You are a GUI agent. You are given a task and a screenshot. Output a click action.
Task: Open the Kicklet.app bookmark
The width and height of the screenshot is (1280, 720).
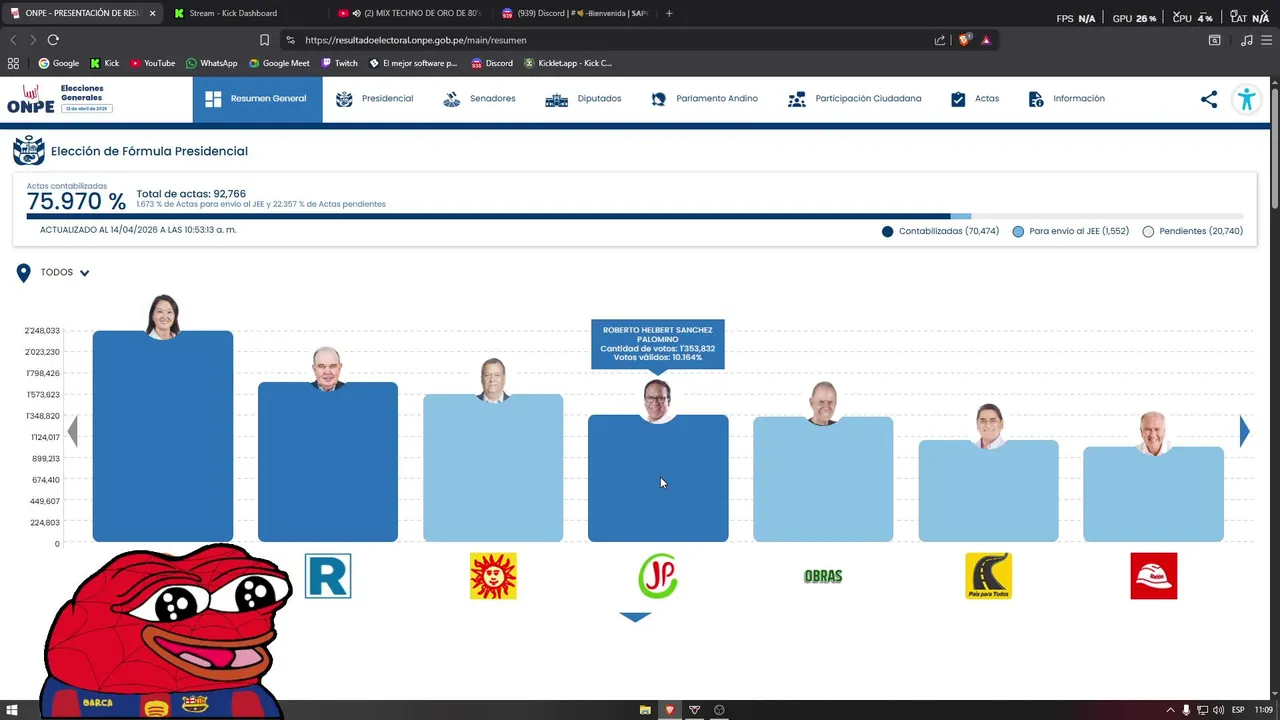[x=568, y=63]
